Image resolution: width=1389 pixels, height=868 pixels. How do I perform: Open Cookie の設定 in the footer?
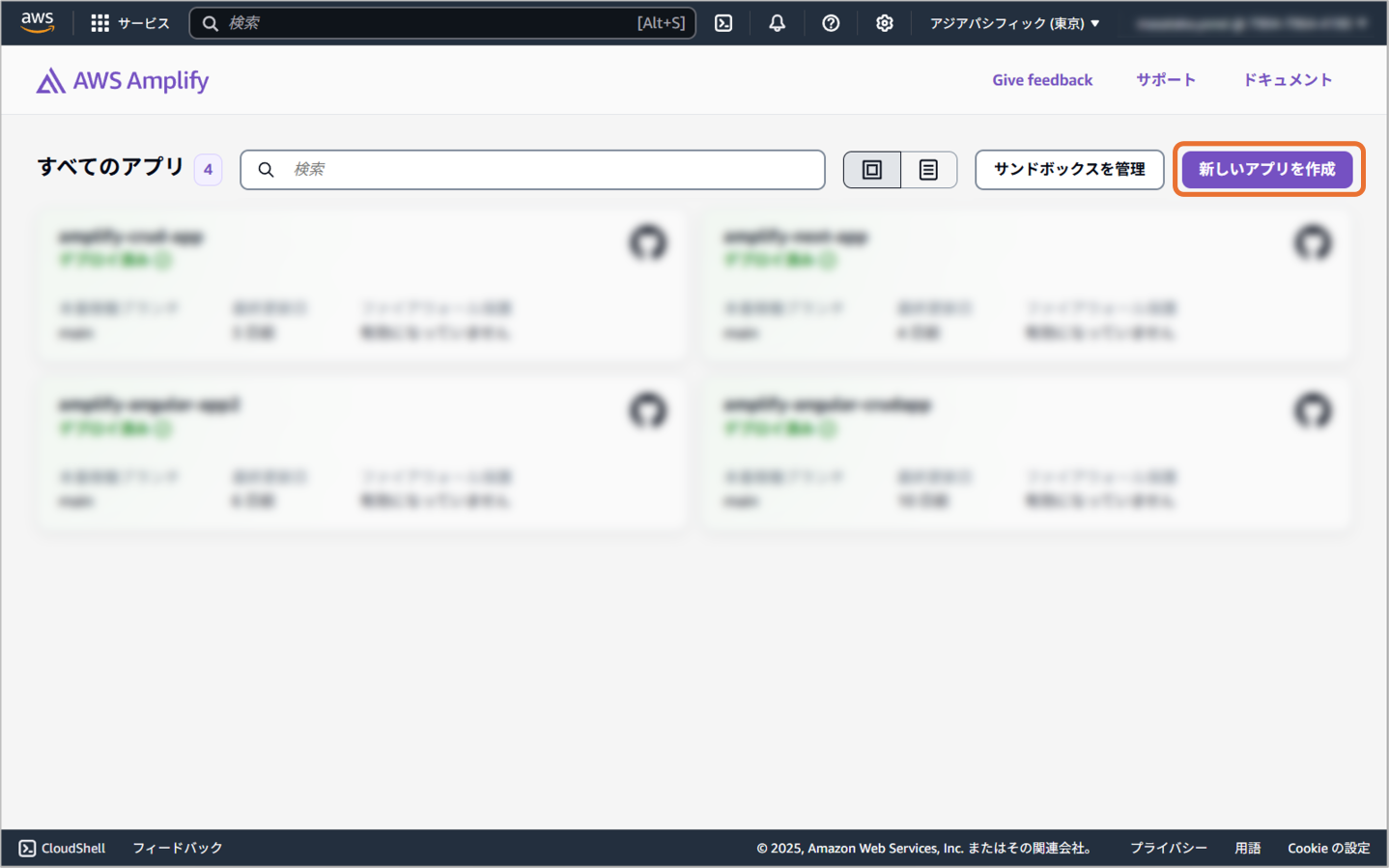click(x=1329, y=848)
